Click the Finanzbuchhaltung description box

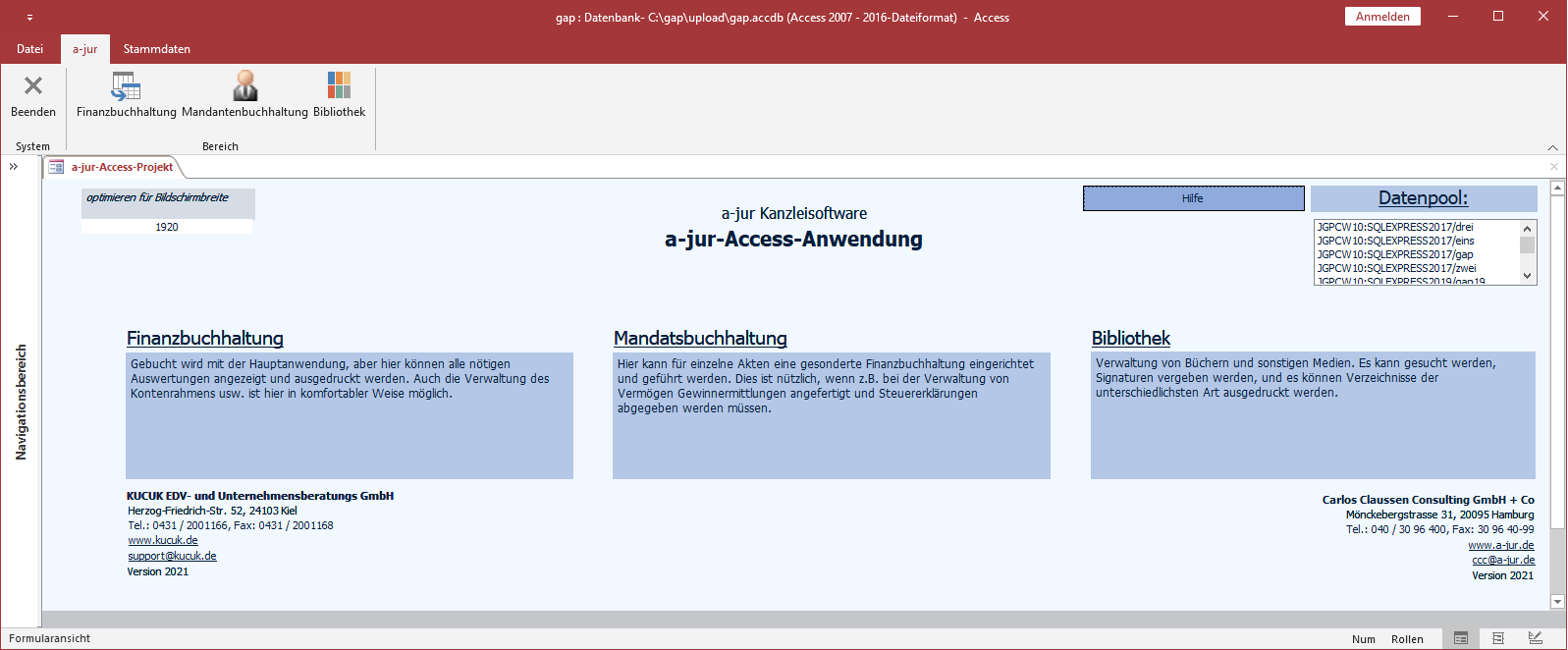pos(350,415)
